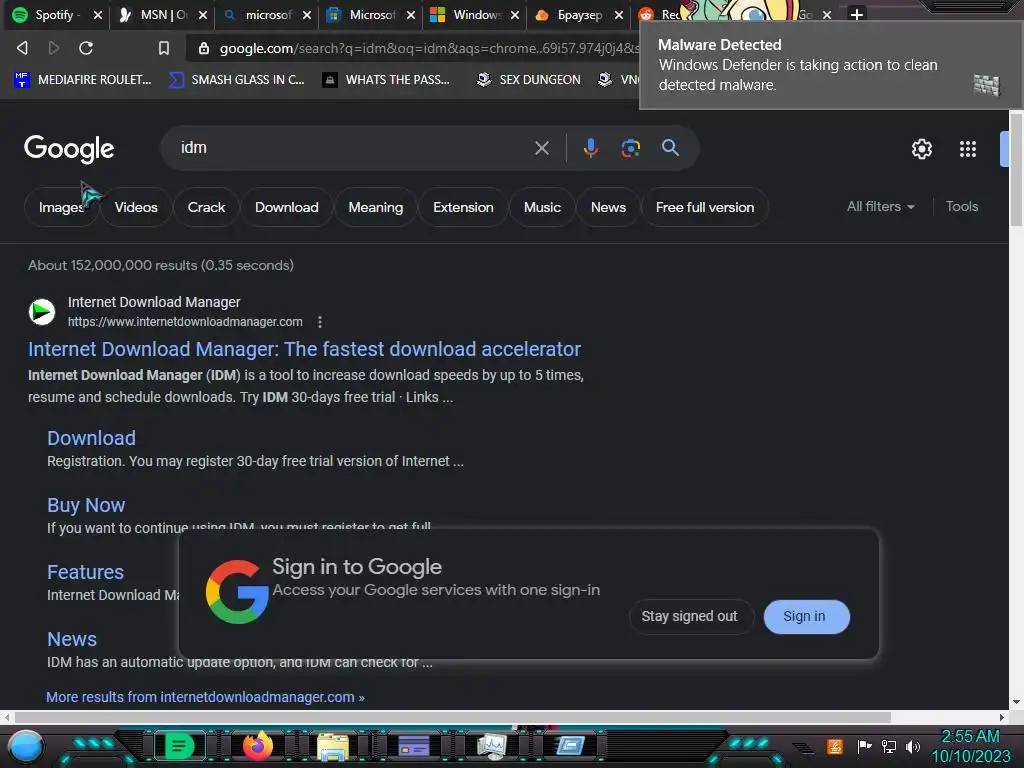Screen dimensions: 1024x768
Task: Select the Crack filter chip
Action: point(206,207)
